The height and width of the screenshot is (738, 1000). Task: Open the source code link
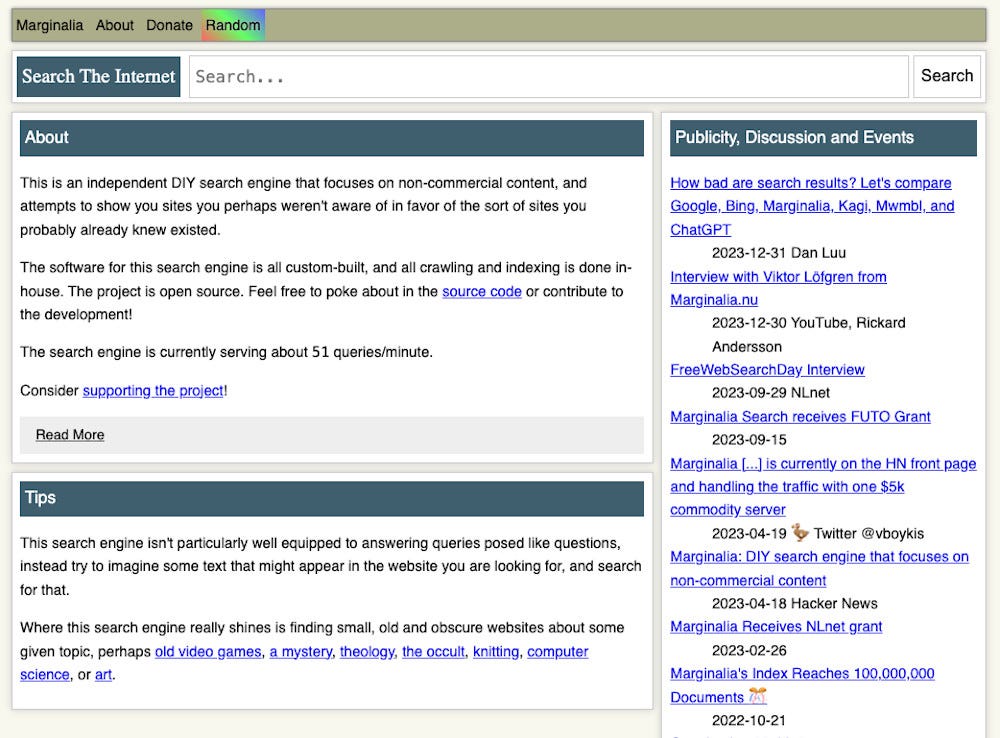coord(482,292)
